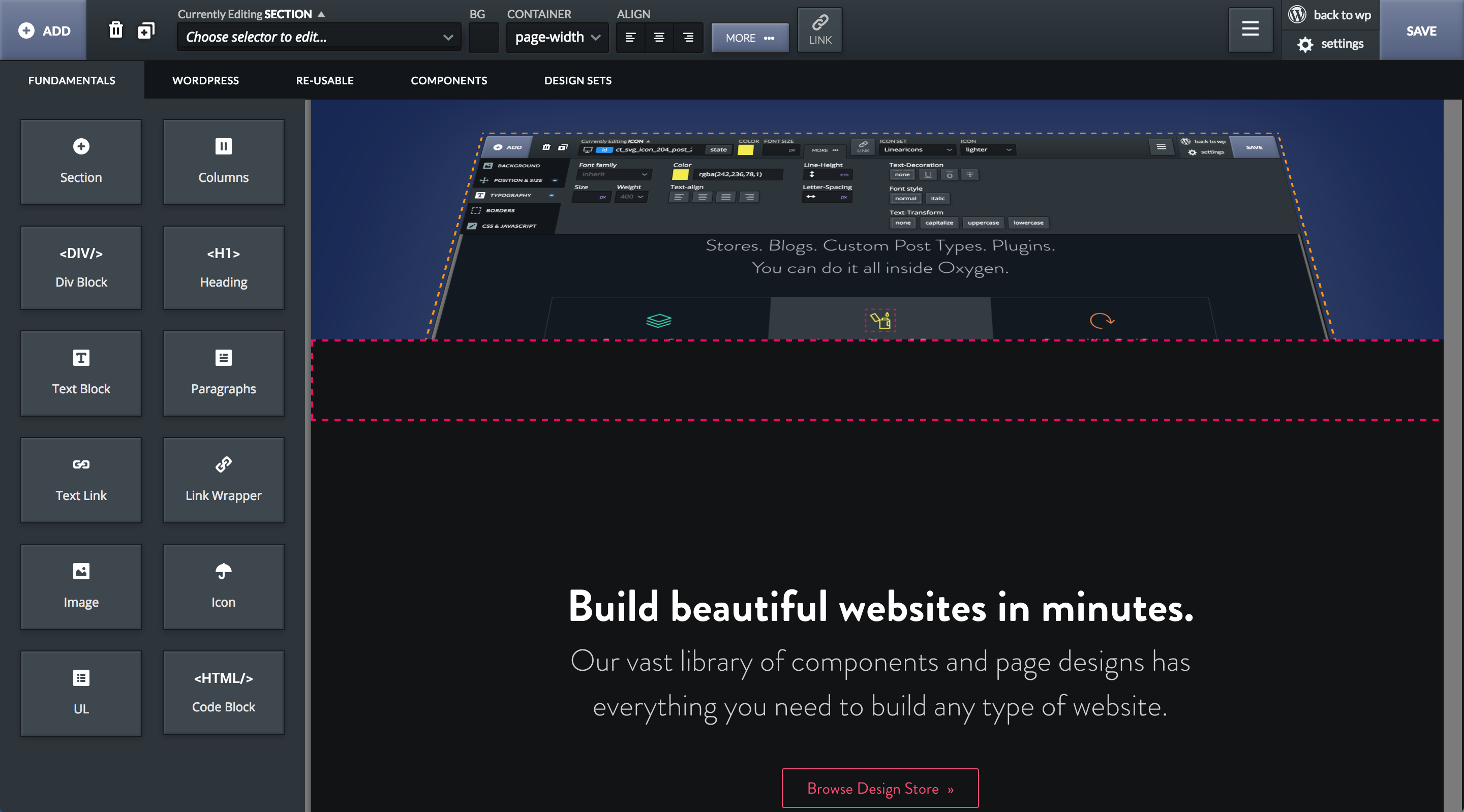Add a Link Wrapper element

pos(223,480)
